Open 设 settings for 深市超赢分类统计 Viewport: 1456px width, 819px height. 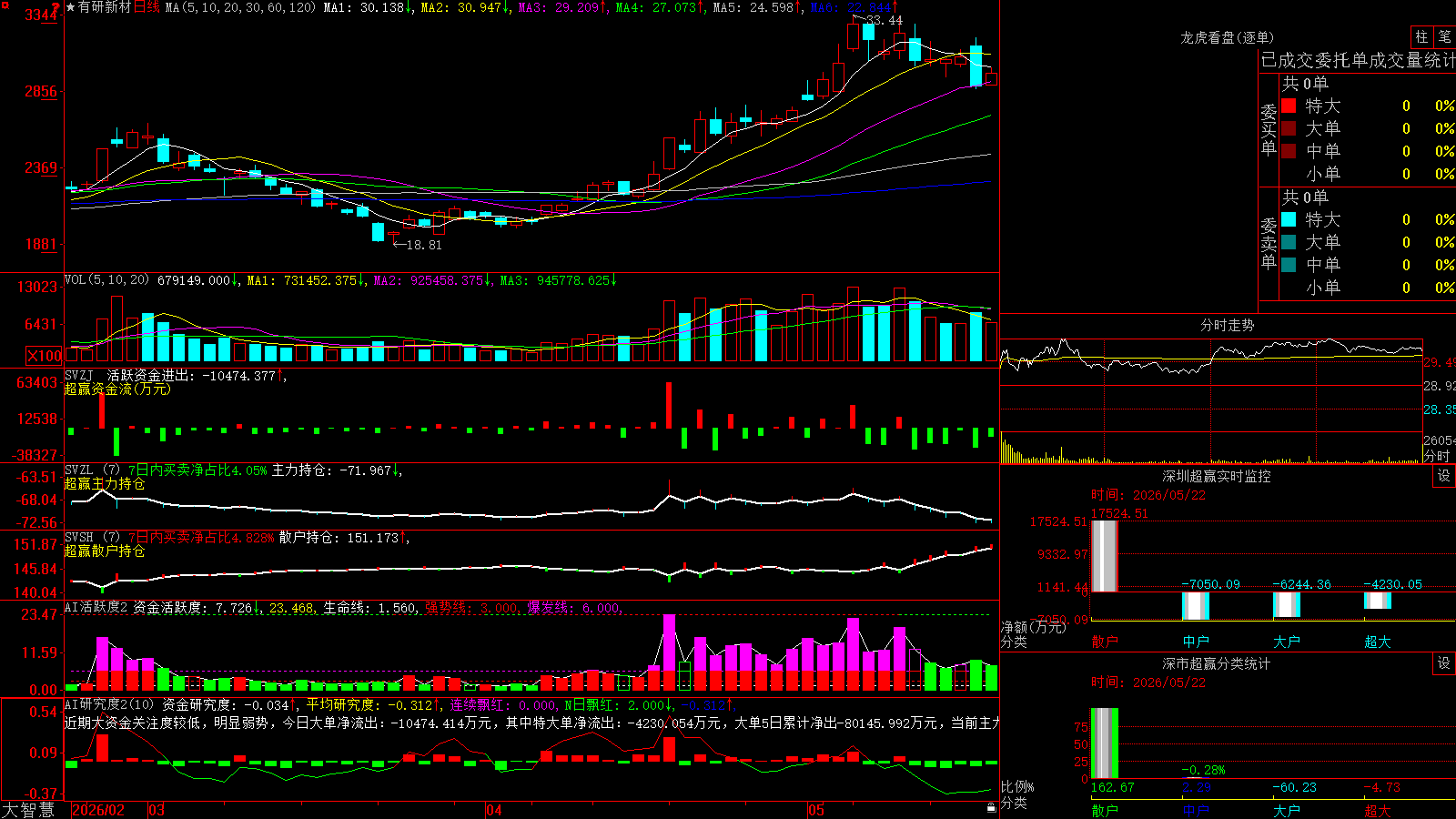click(1444, 663)
